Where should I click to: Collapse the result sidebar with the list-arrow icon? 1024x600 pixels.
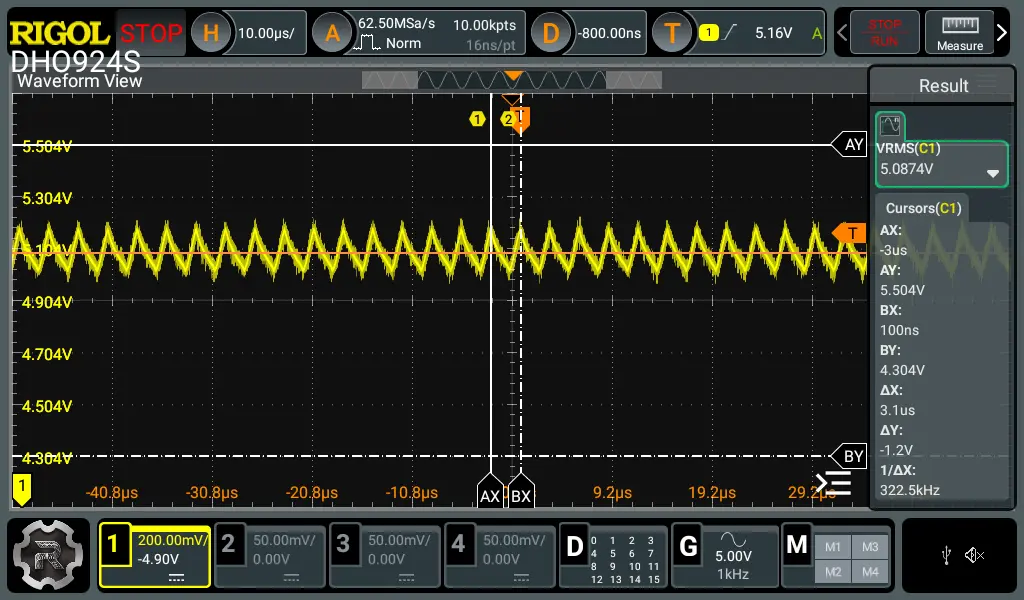click(x=833, y=484)
